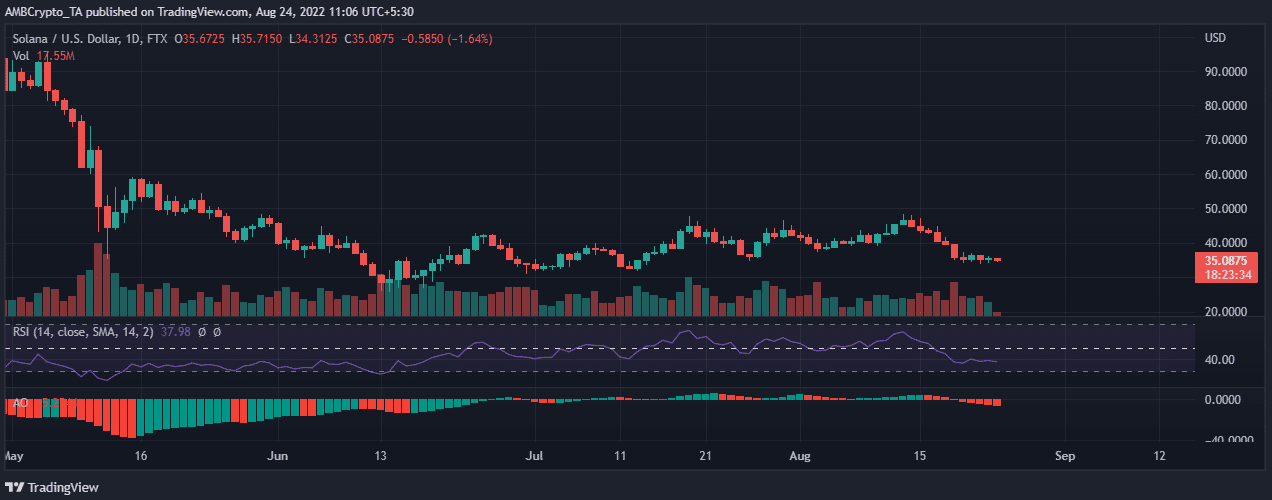This screenshot has width=1272, height=500.
Task: Click the 50.0000 price level on the axis
Action: (1230, 209)
